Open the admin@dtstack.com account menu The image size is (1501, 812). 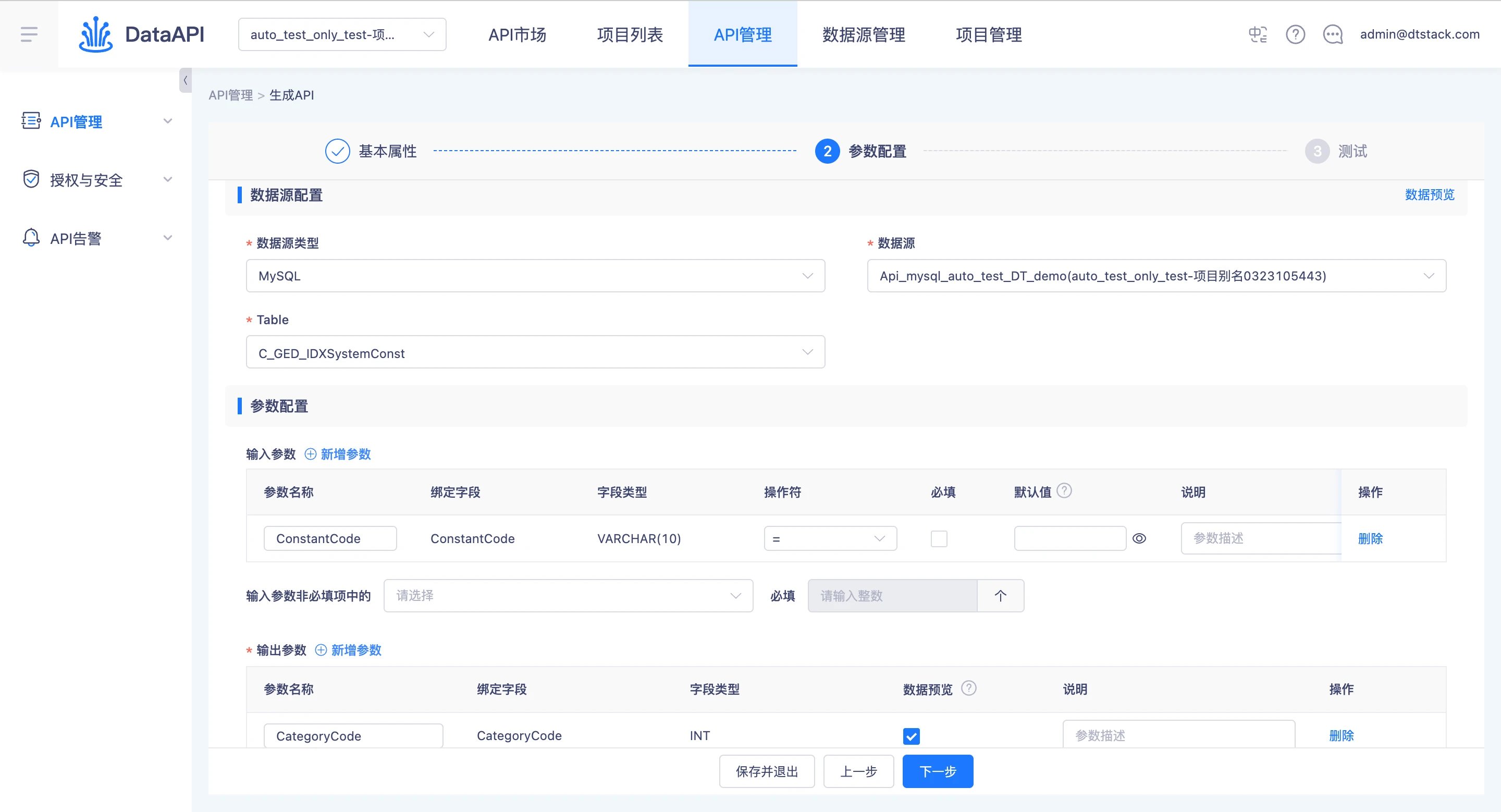coord(1419,34)
